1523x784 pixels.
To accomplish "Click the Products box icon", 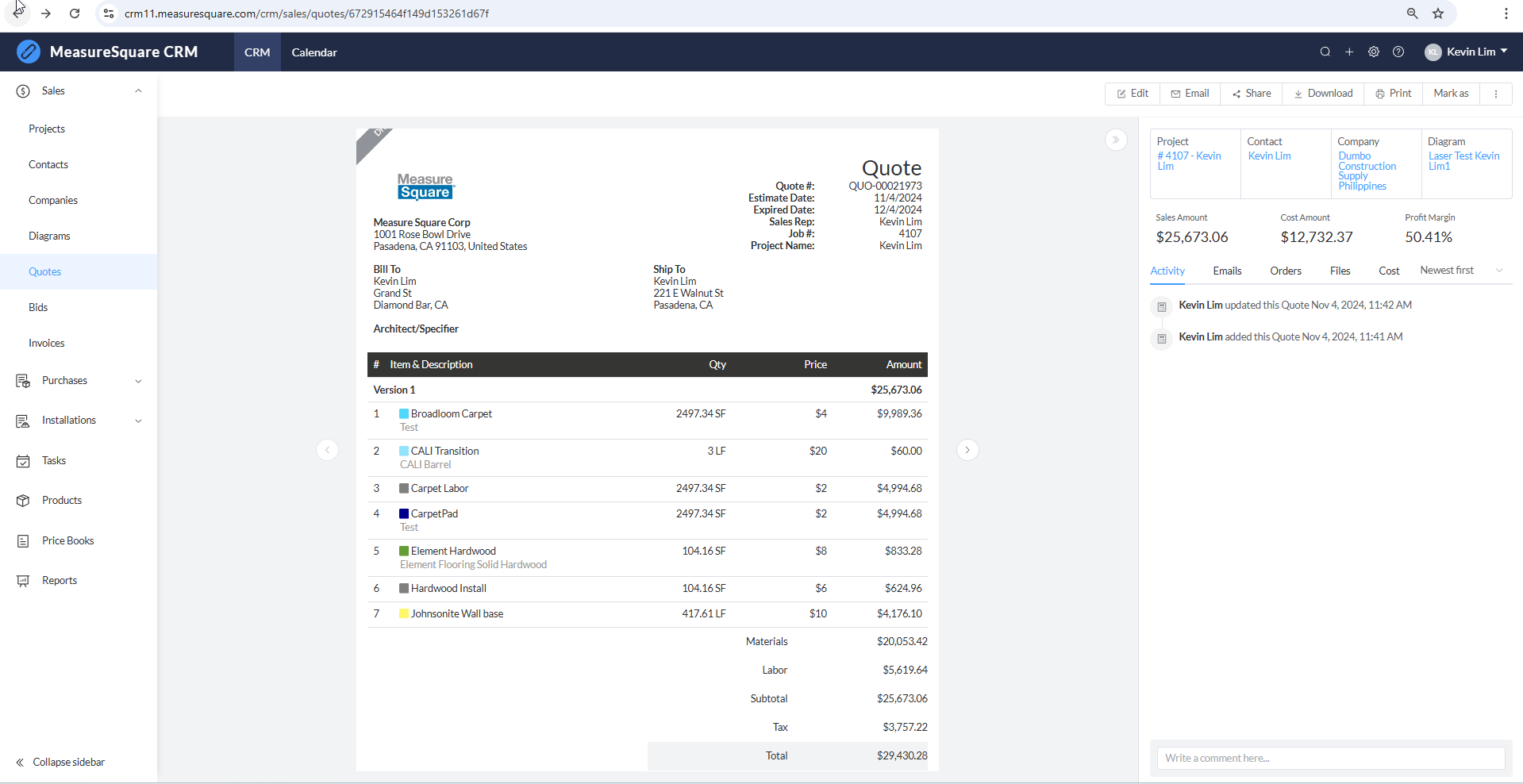I will coord(23,501).
